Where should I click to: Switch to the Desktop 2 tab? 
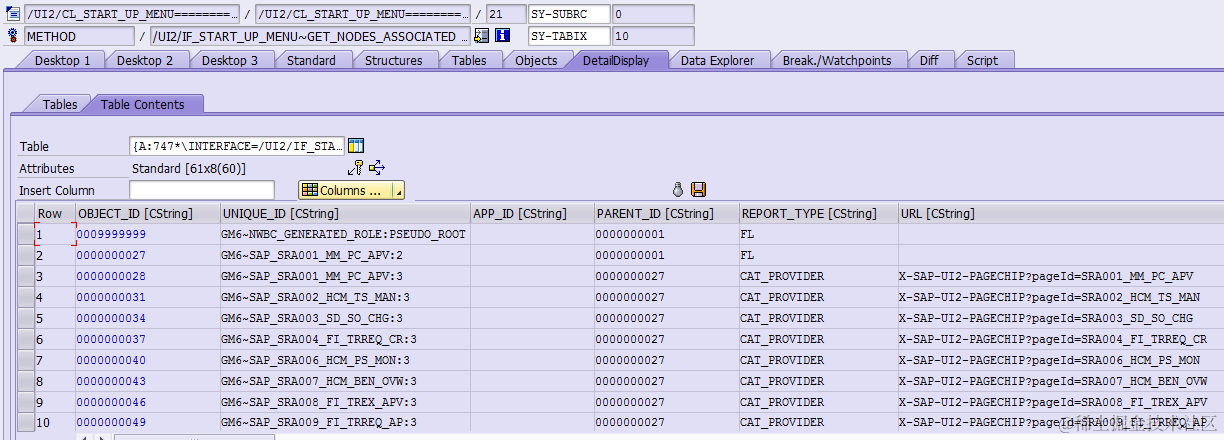point(145,60)
